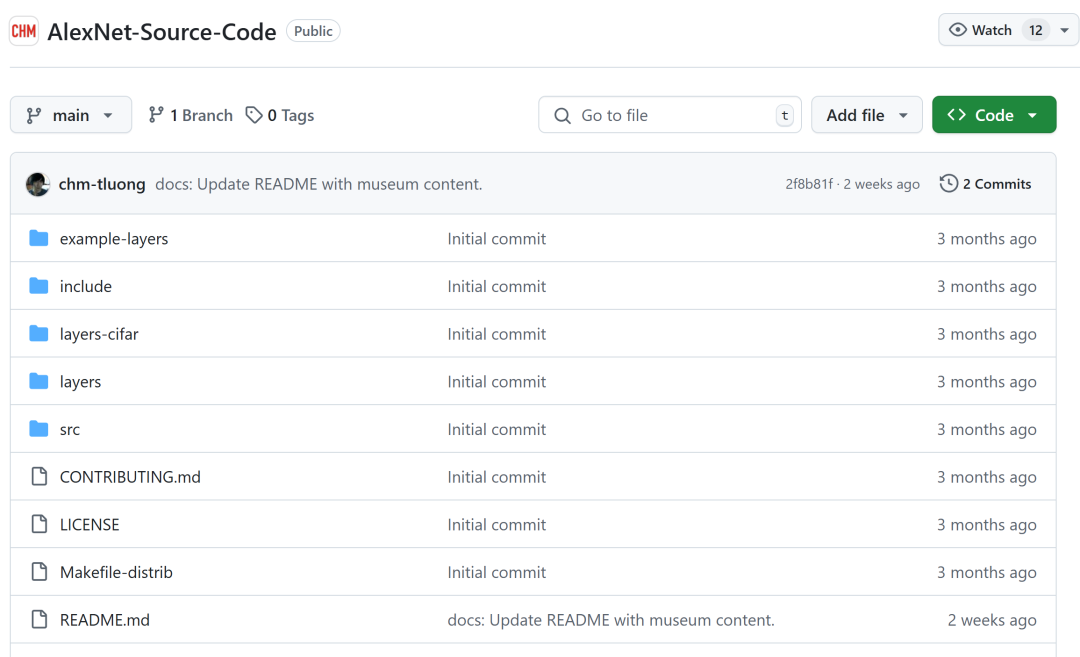Open chm-tluong's user profile link
The image size is (1080, 657).
coord(102,184)
